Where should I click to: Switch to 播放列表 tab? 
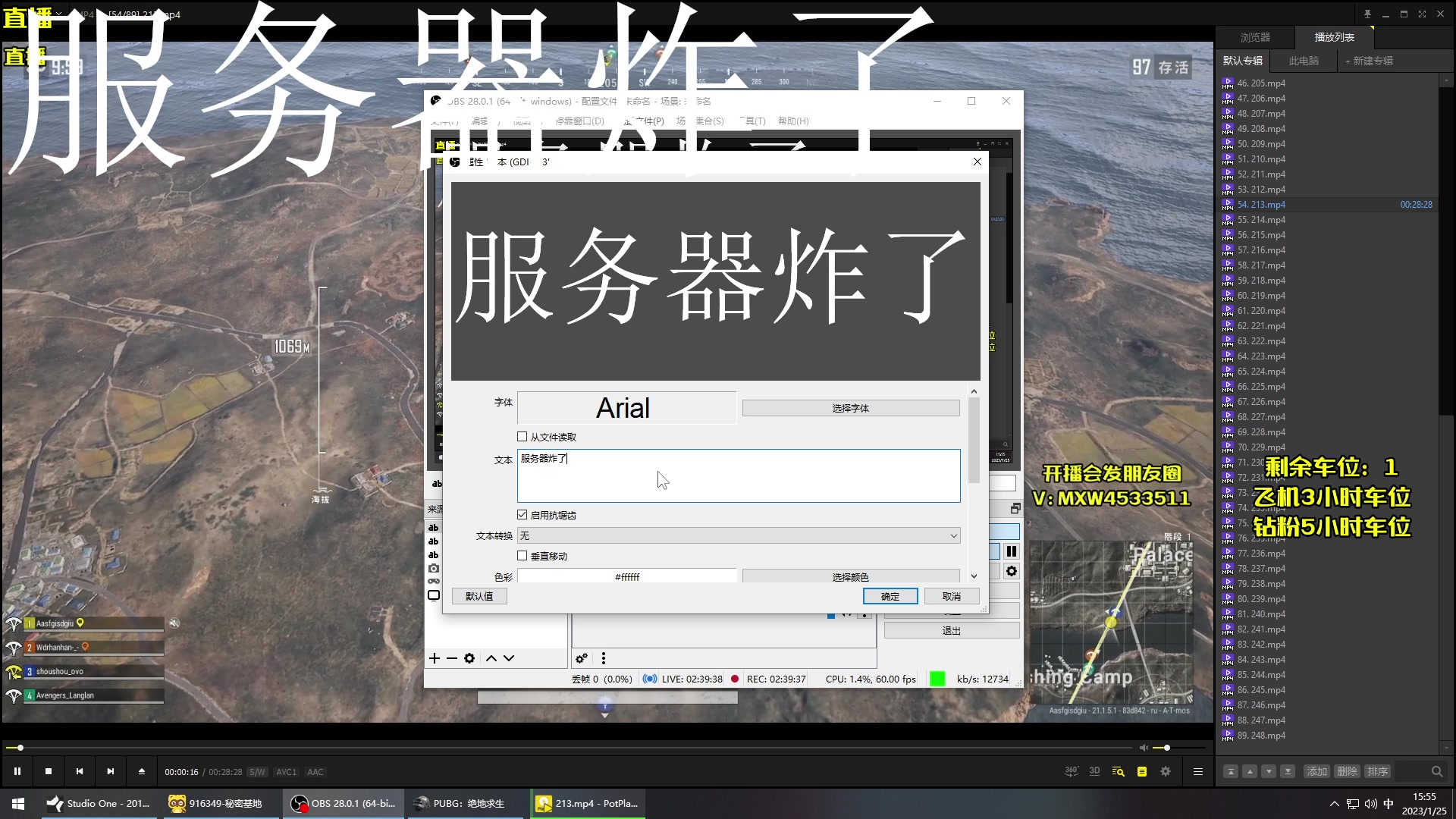(1335, 37)
